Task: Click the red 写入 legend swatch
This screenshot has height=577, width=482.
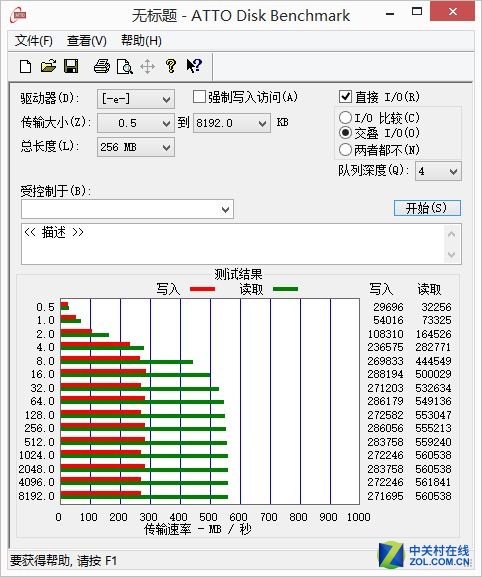Action: 202,289
